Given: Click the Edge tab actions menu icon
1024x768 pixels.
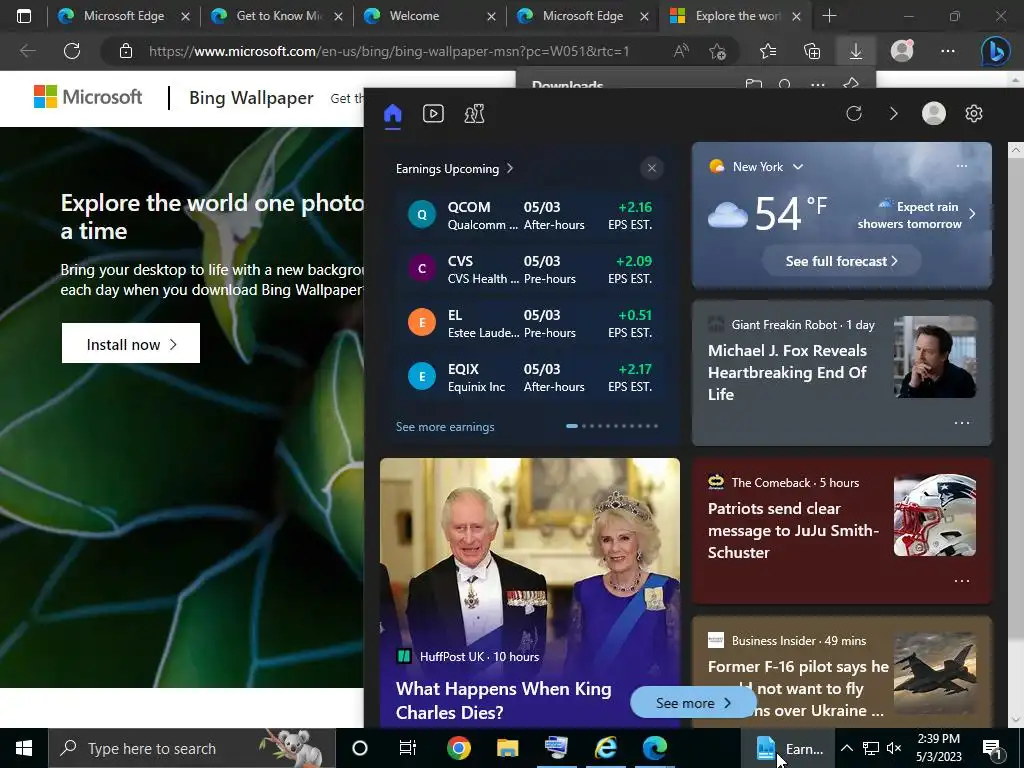Looking at the screenshot, I should click(x=24, y=16).
